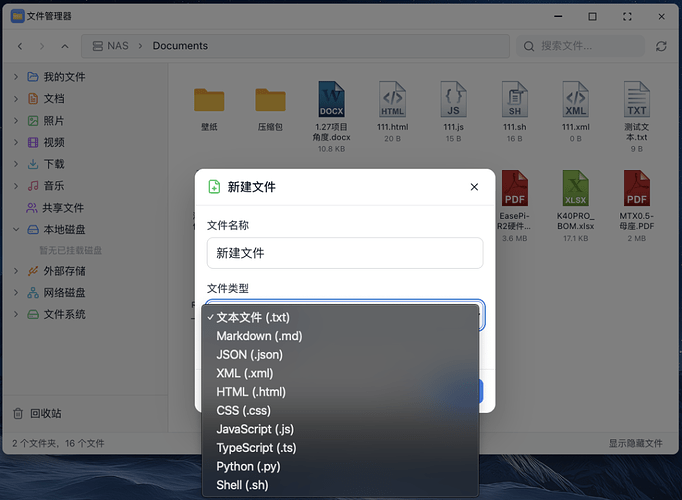The width and height of the screenshot is (682, 500).
Task: Choose Markdown (.md) from the file type list
Action: tap(259, 336)
